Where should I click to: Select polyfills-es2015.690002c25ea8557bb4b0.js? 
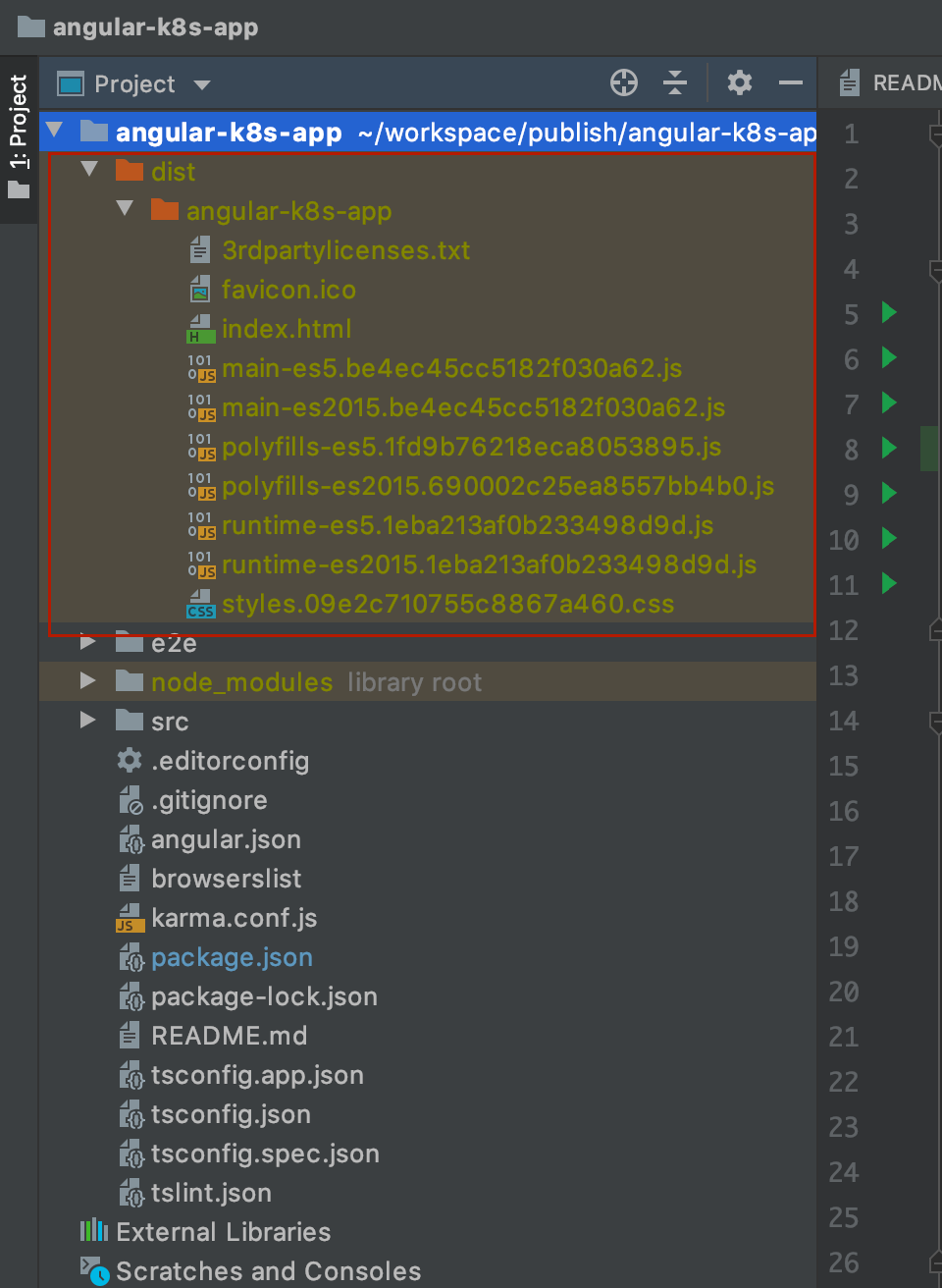[x=498, y=486]
